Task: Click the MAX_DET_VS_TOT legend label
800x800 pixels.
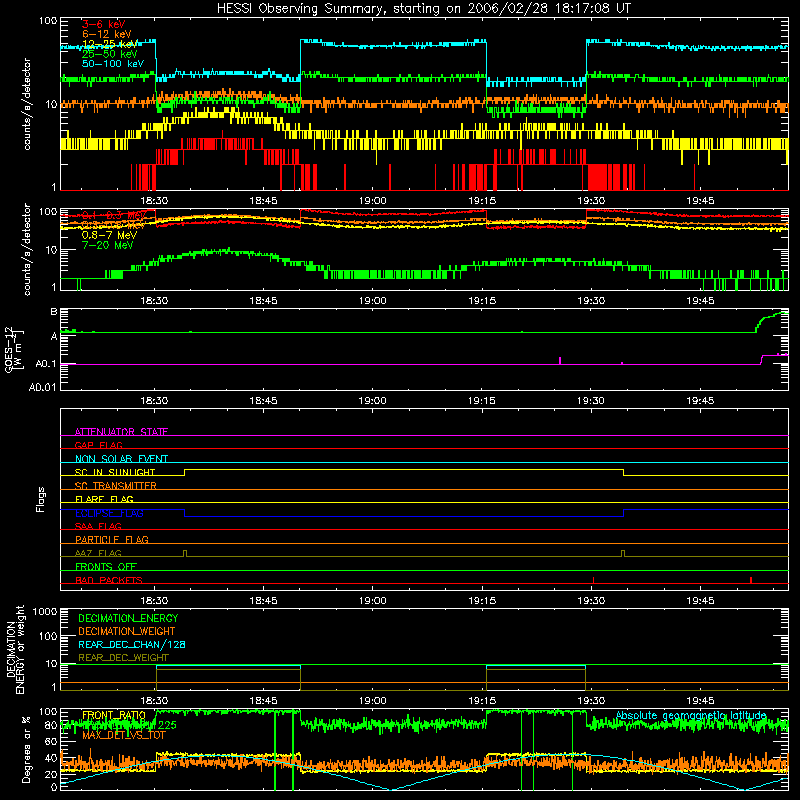Action: pos(124,735)
